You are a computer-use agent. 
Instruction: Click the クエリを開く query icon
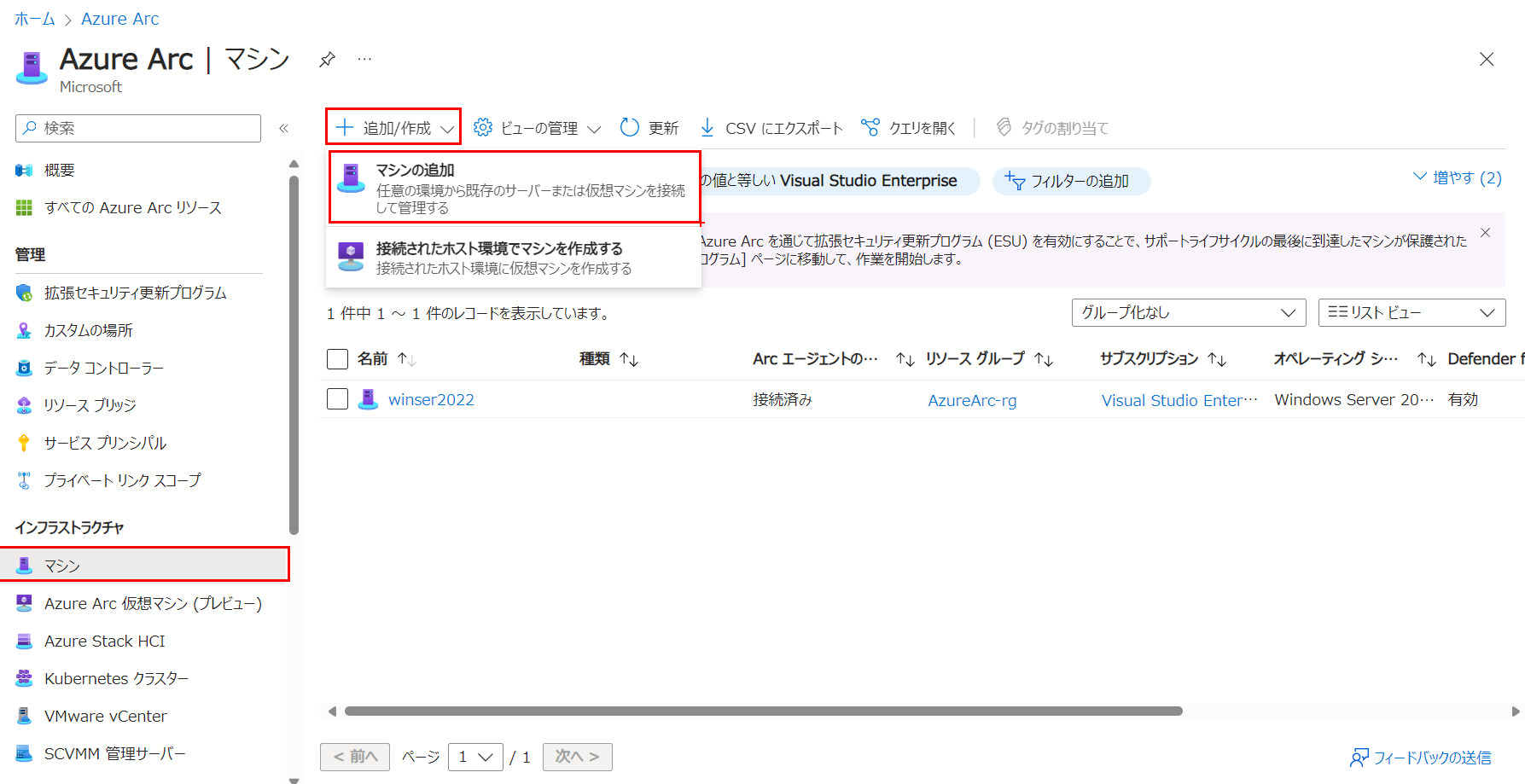[x=870, y=127]
